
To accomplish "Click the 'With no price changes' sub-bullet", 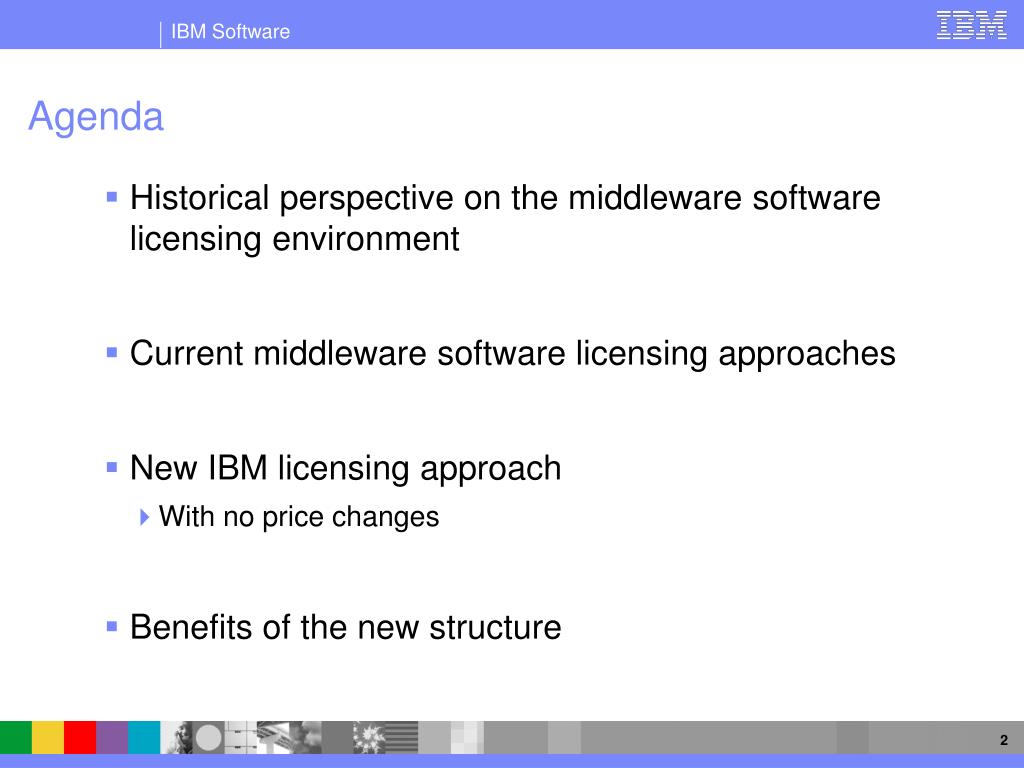I will click(x=298, y=517).
